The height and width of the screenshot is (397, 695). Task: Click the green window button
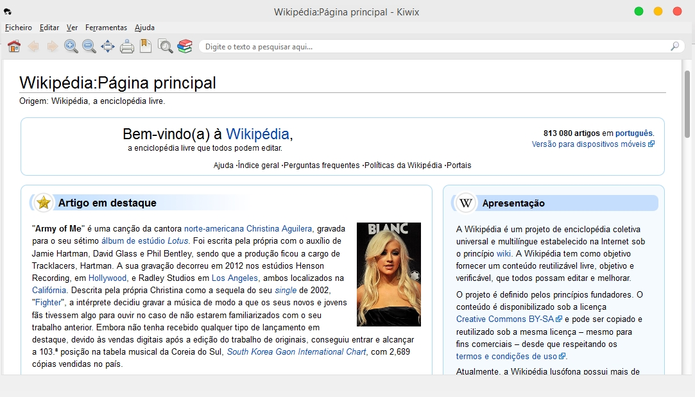[x=639, y=12]
